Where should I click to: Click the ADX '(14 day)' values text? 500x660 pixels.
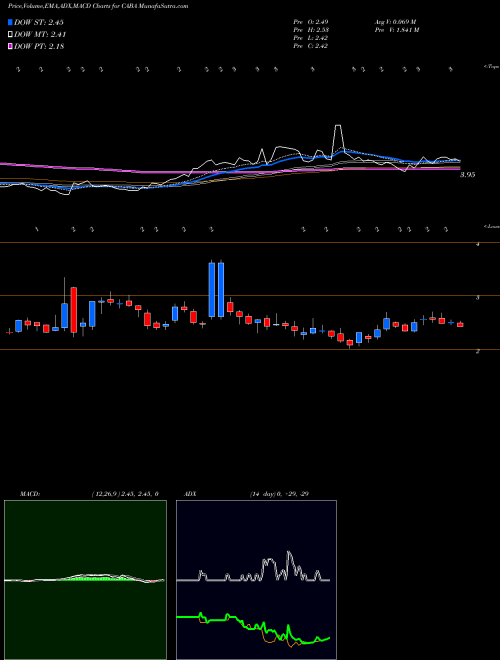tap(279, 494)
